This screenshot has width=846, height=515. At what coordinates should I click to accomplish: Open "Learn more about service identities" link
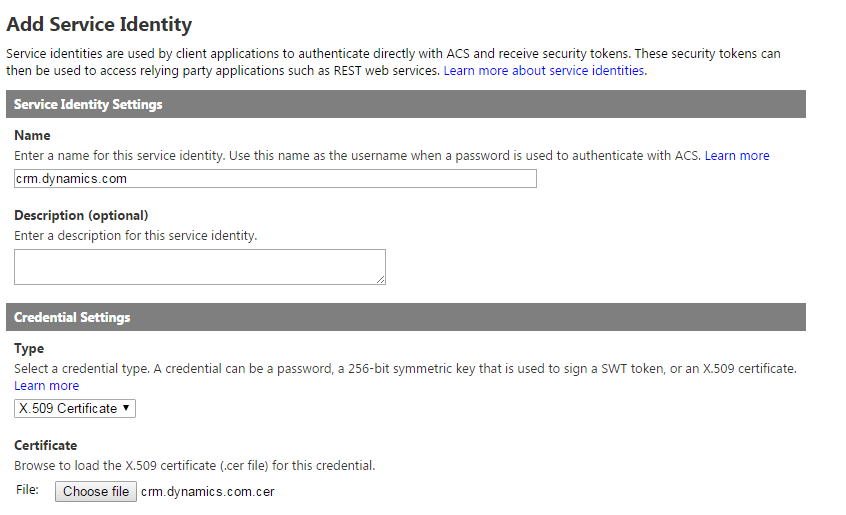(544, 71)
